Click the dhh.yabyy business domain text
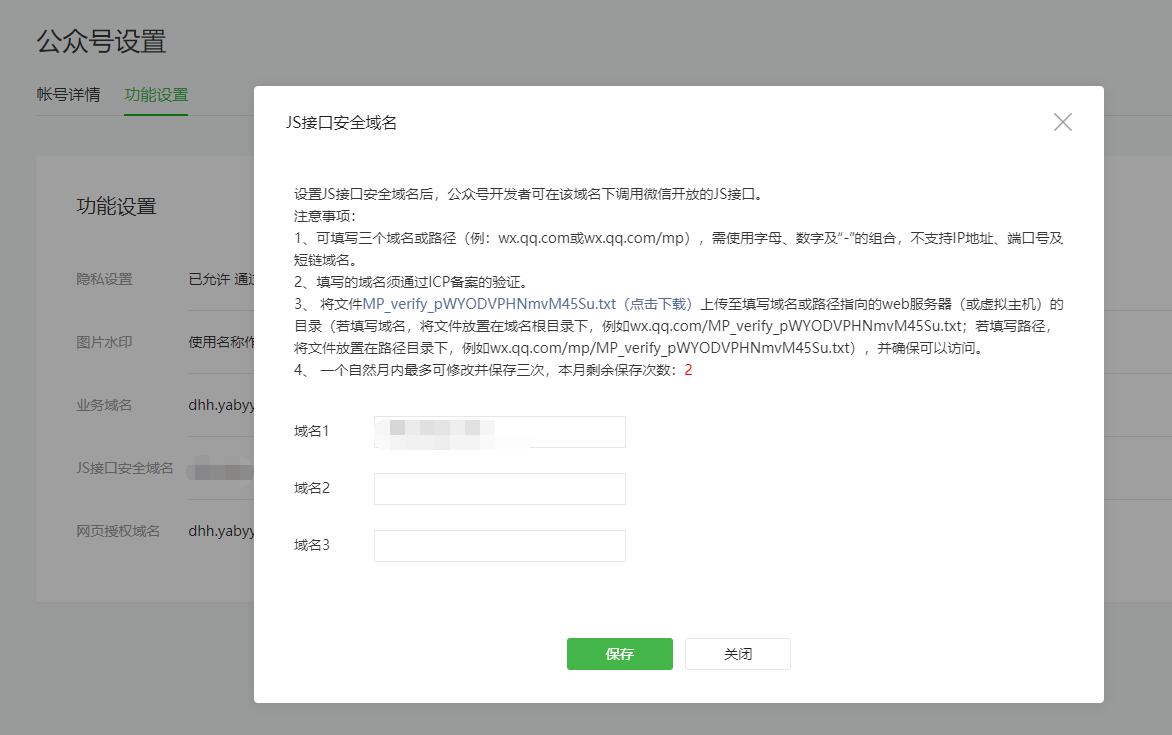The height and width of the screenshot is (735, 1172). coord(219,405)
